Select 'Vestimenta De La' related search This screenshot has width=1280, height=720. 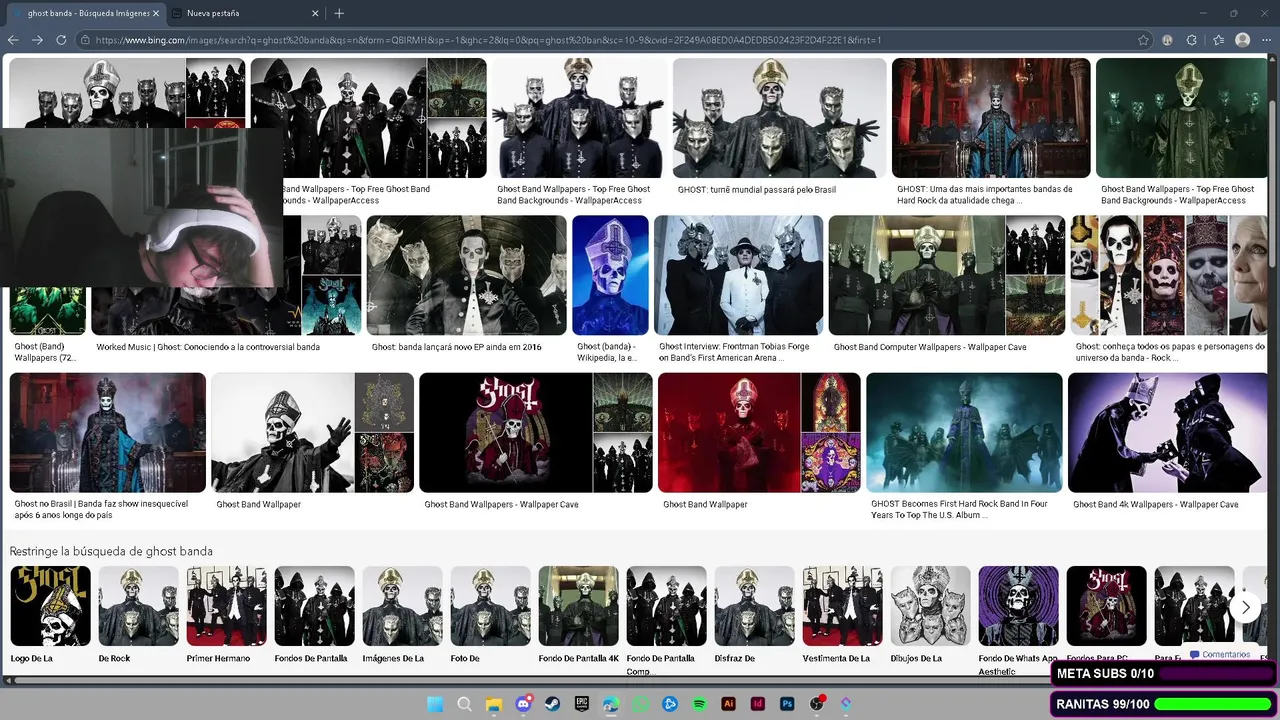click(x=842, y=614)
